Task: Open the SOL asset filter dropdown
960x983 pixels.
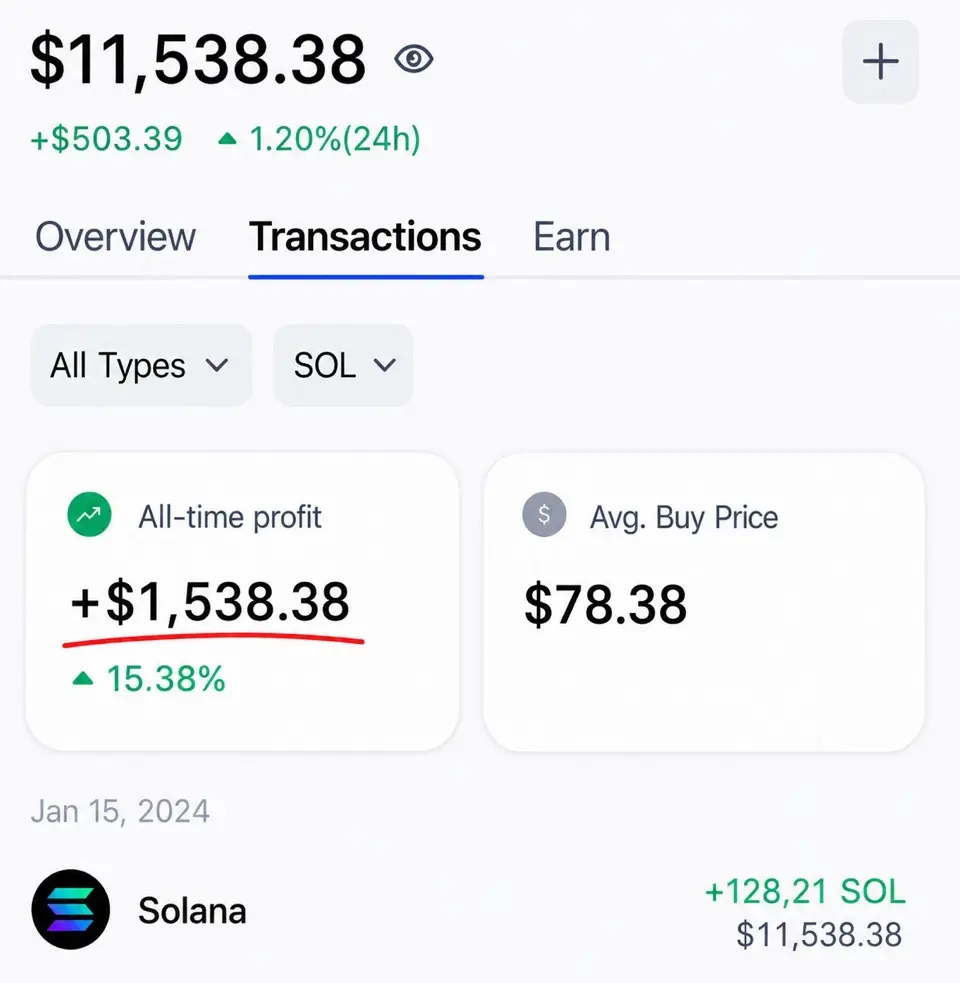Action: pos(344,365)
